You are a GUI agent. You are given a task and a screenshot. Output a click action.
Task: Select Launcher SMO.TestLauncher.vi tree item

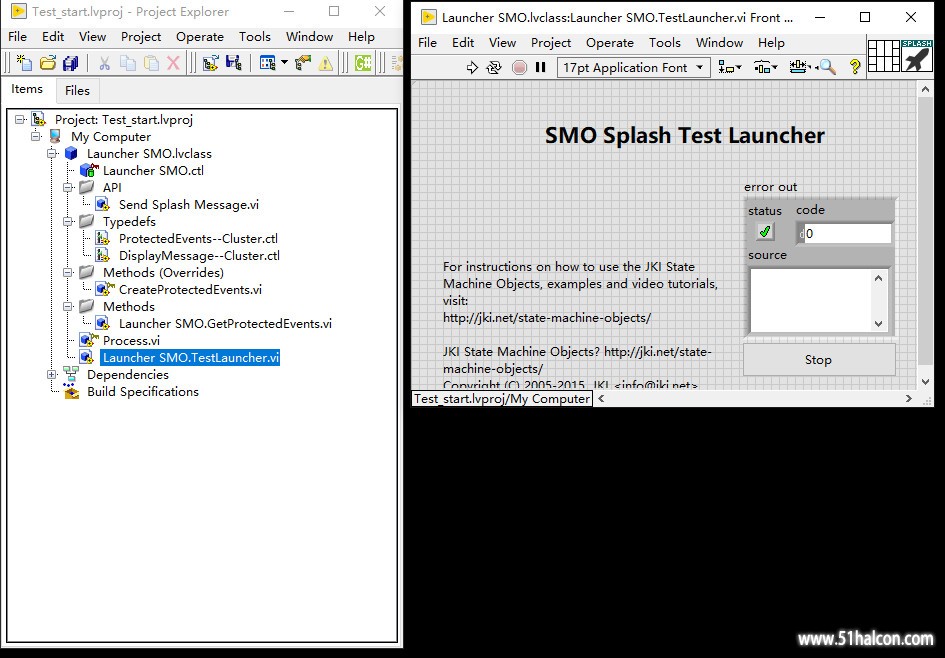[x=190, y=357]
